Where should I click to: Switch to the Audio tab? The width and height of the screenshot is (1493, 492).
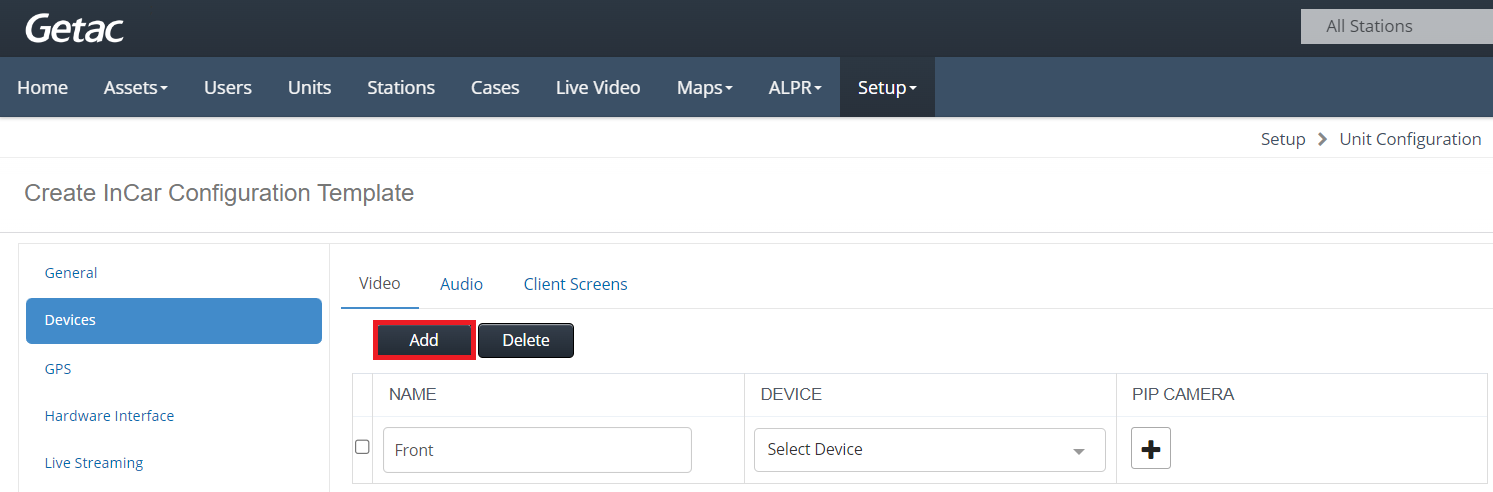coord(461,284)
